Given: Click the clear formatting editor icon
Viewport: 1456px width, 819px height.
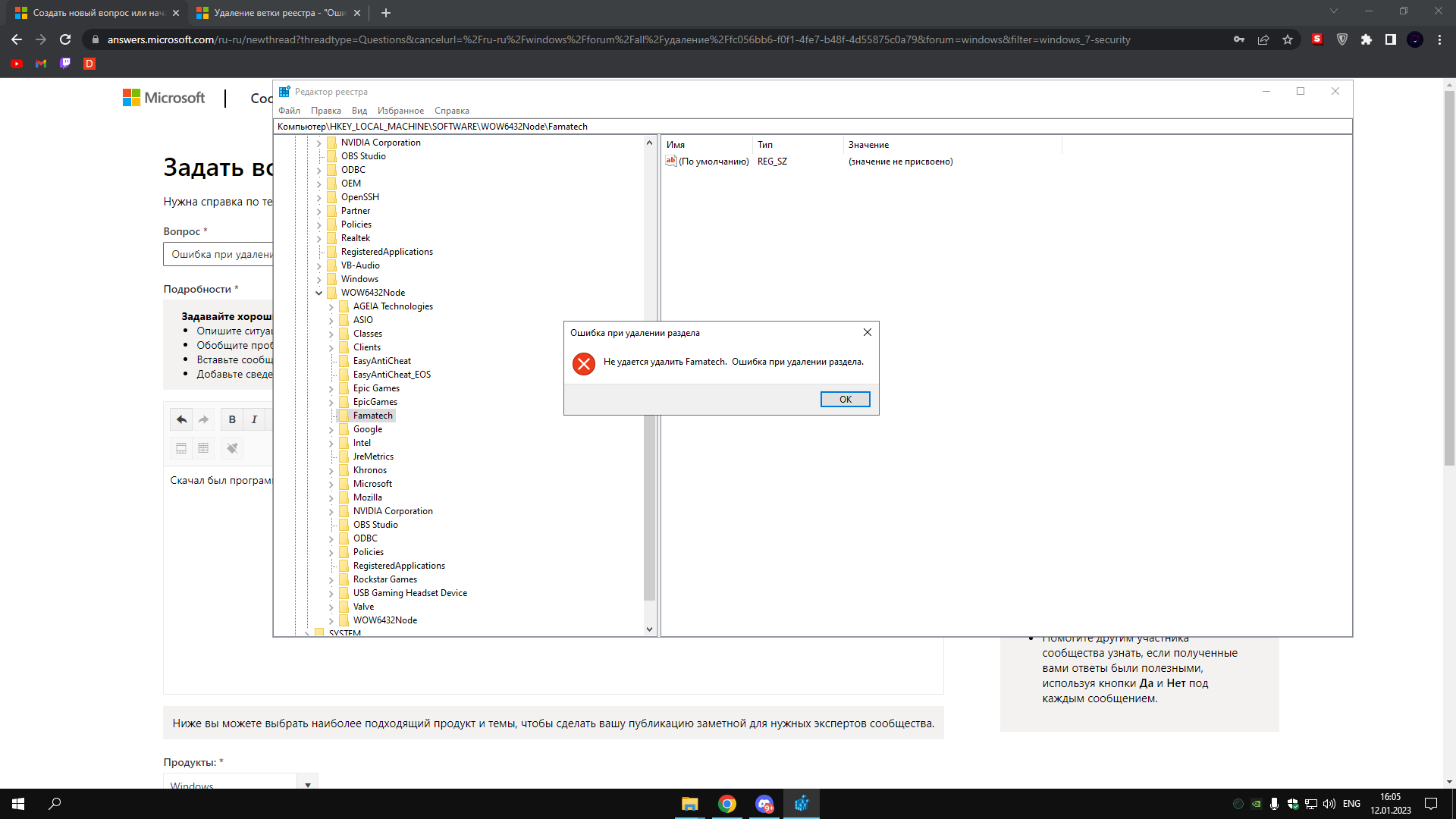Looking at the screenshot, I should pyautogui.click(x=232, y=448).
